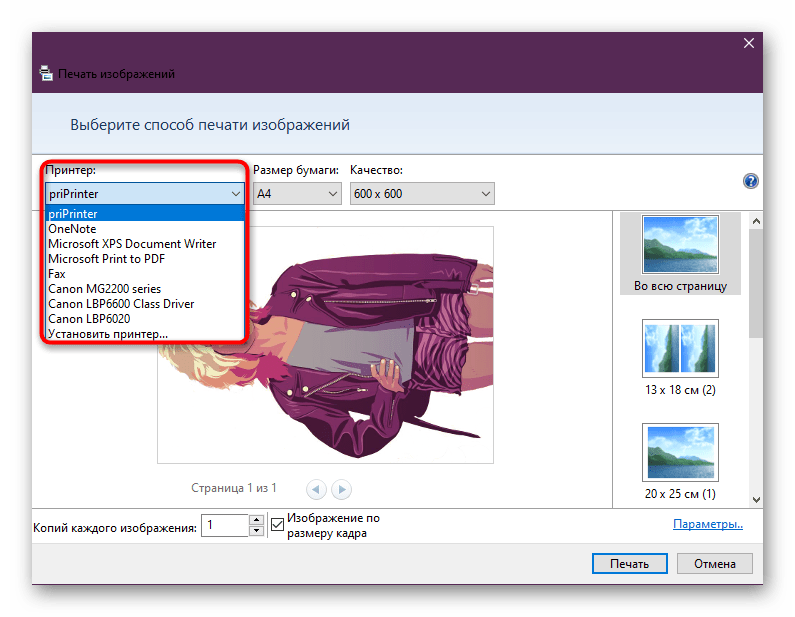Click the printer icon in title bar
The height and width of the screenshot is (617, 795).
click(x=46, y=74)
